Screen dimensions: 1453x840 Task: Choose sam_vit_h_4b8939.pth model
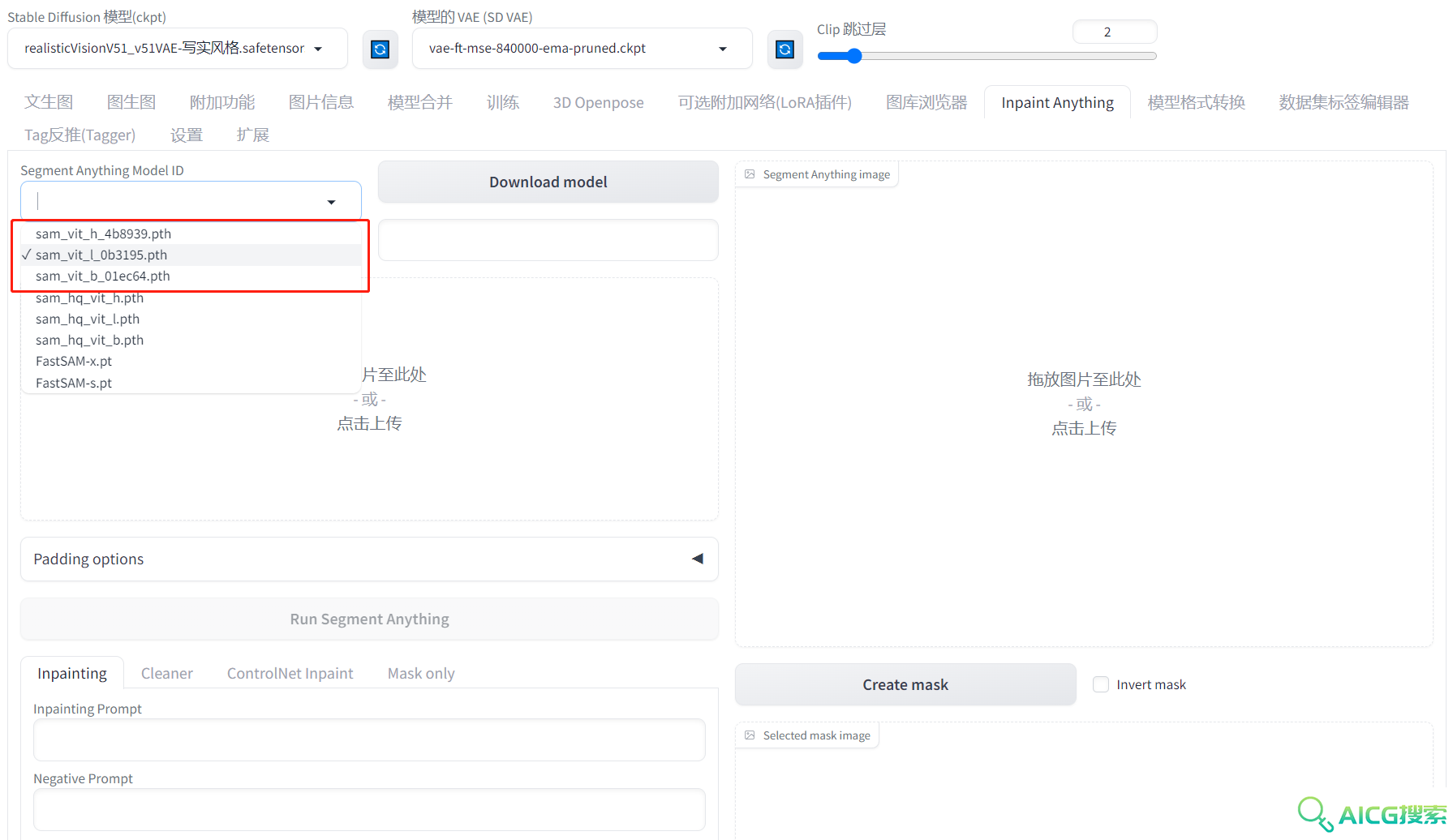pyautogui.click(x=191, y=234)
